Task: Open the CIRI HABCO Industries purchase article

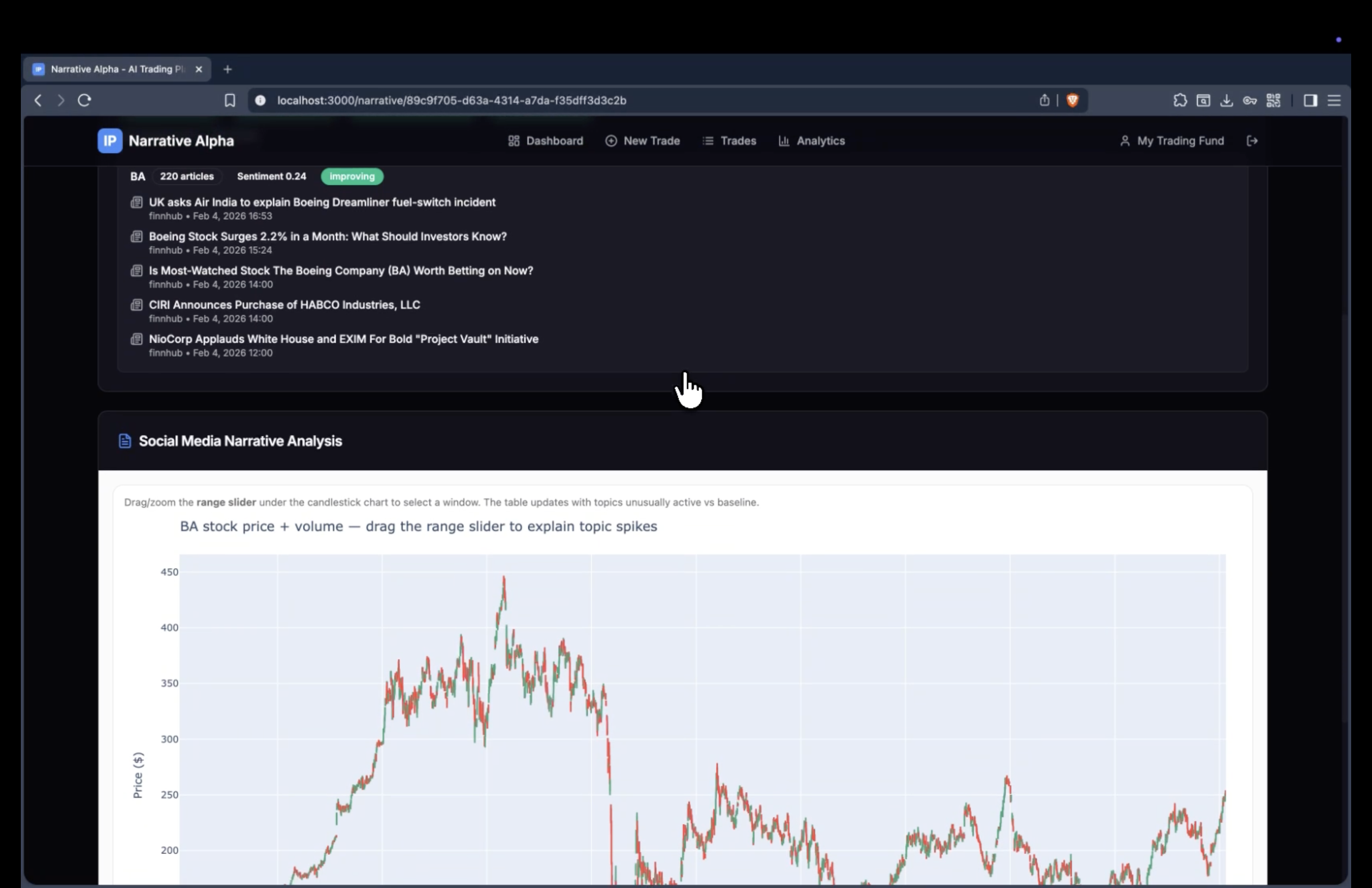Action: (284, 305)
